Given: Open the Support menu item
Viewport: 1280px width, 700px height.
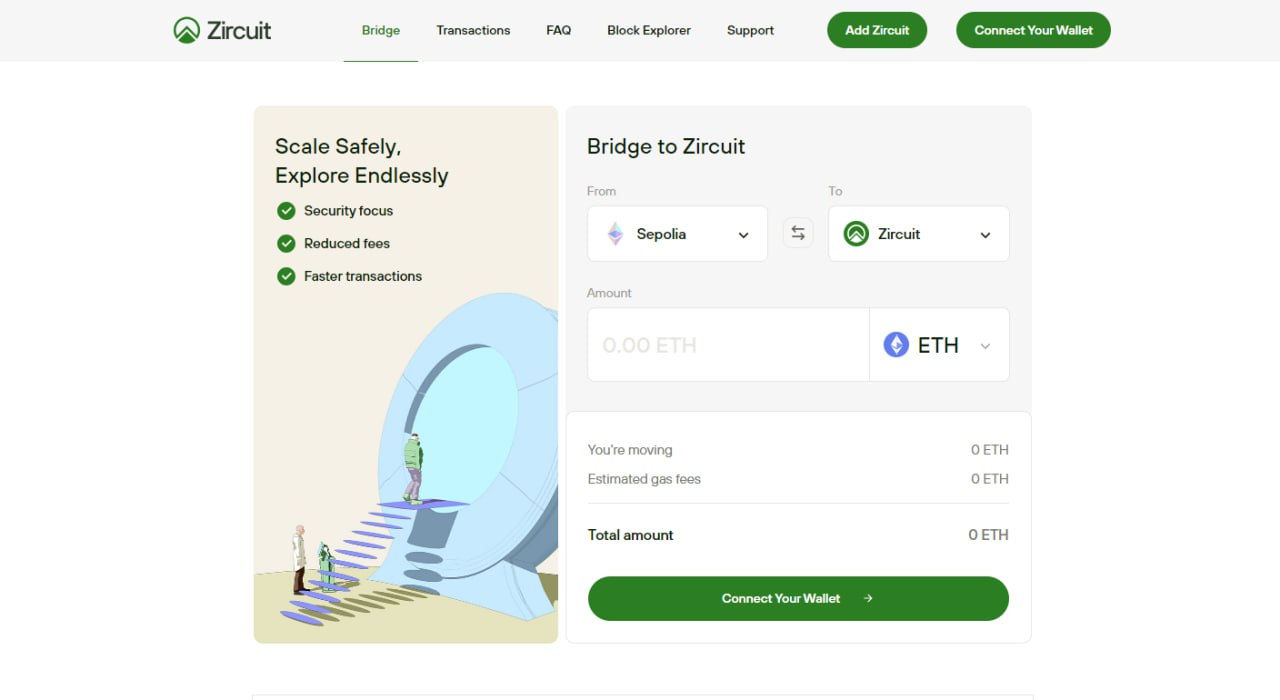Looking at the screenshot, I should [750, 30].
